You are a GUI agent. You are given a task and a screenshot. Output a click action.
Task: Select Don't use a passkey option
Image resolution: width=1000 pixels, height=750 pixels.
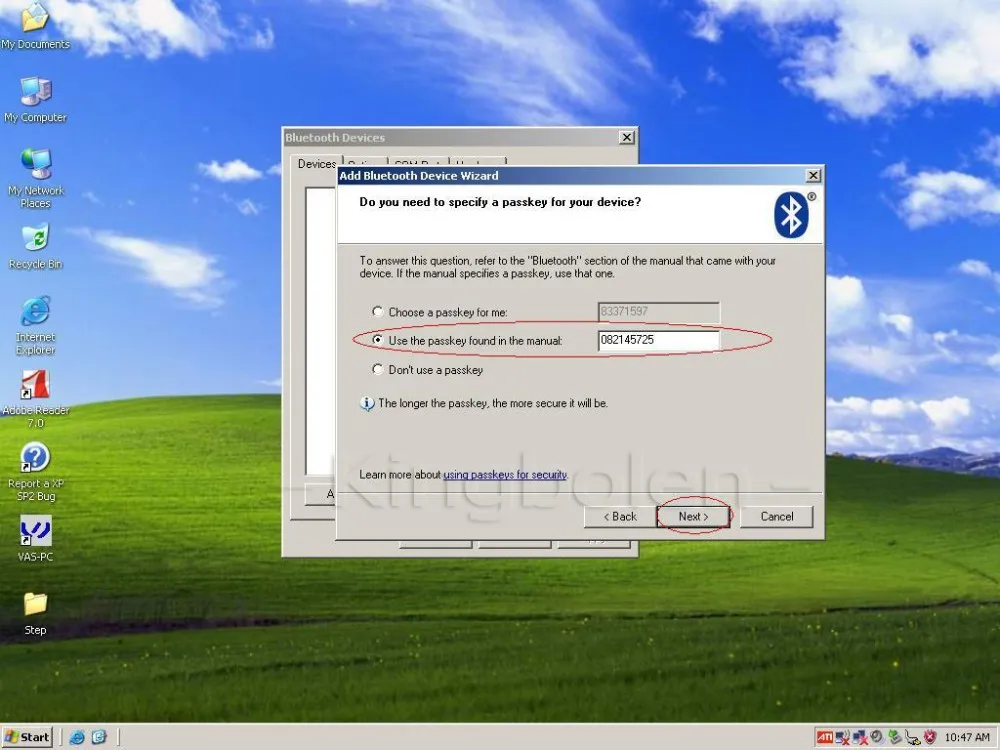pos(378,369)
